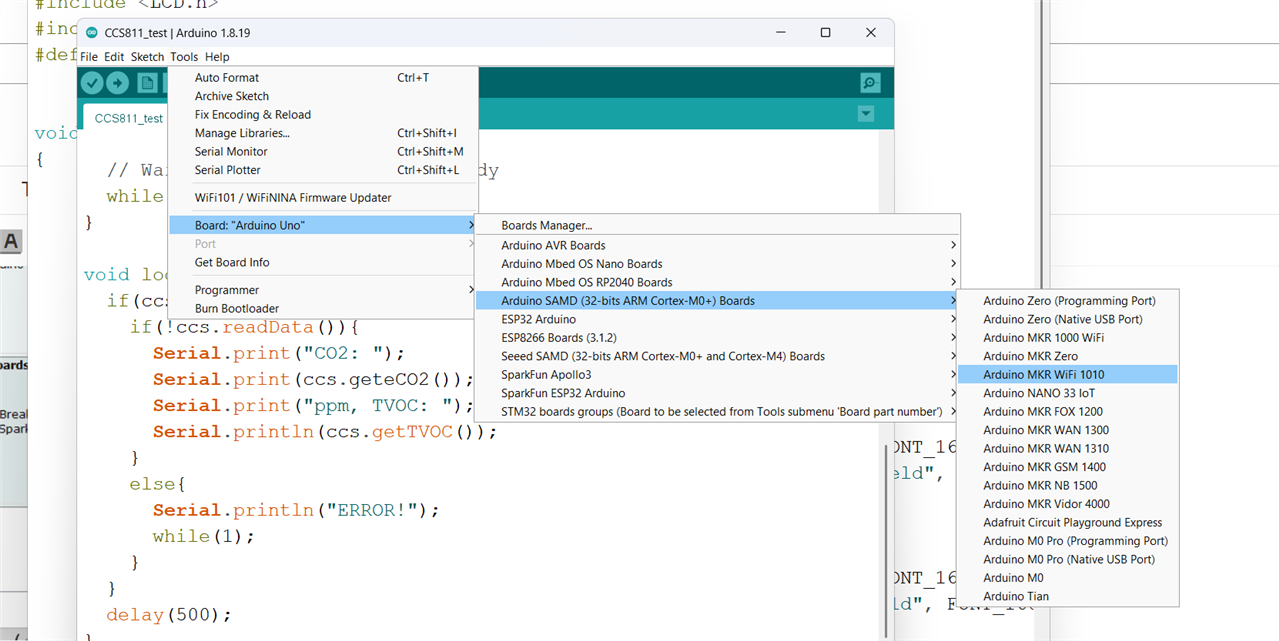Click the "A" button in the background window
This screenshot has width=1279, height=641.
click(11, 241)
